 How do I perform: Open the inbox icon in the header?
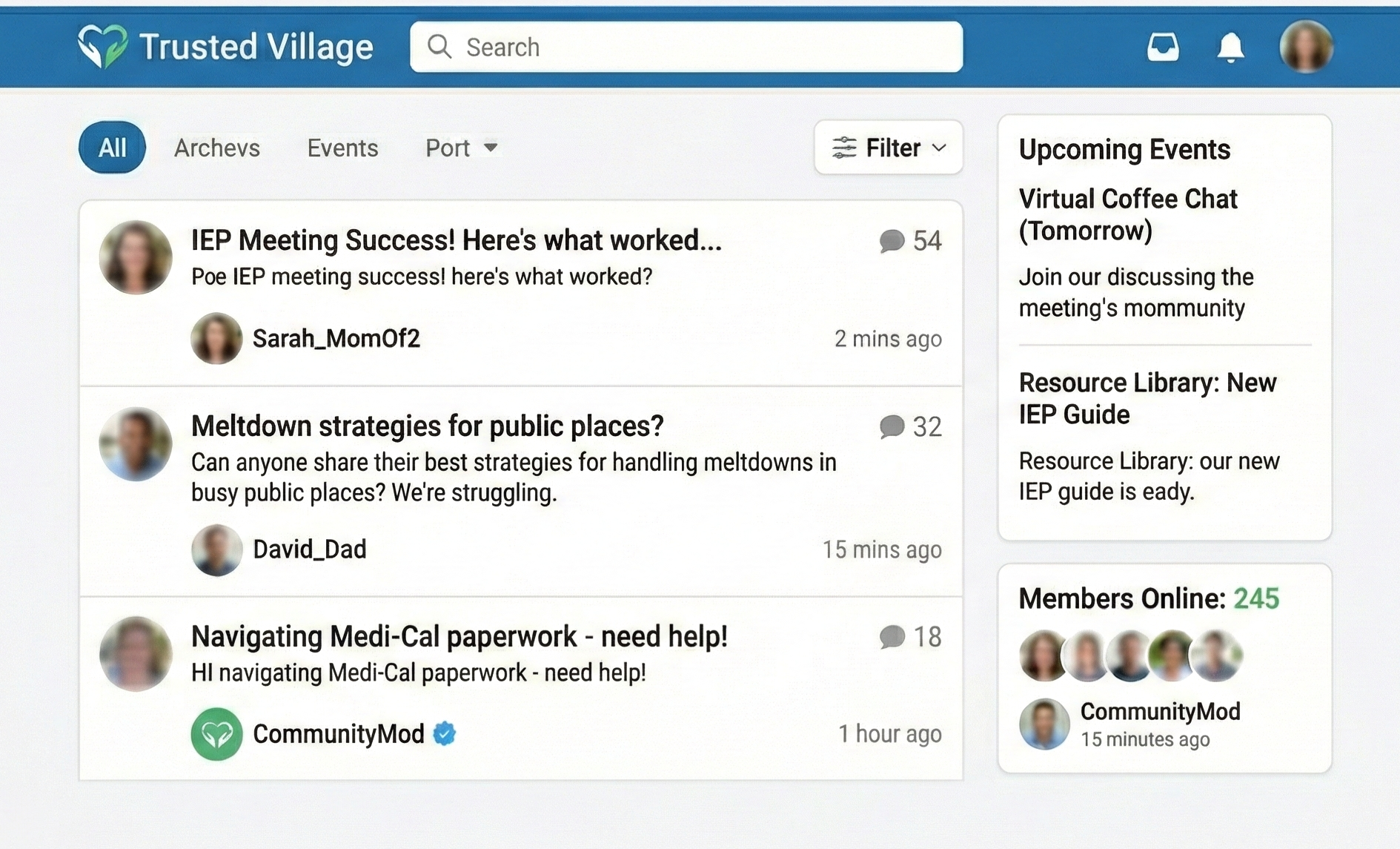click(x=1164, y=46)
